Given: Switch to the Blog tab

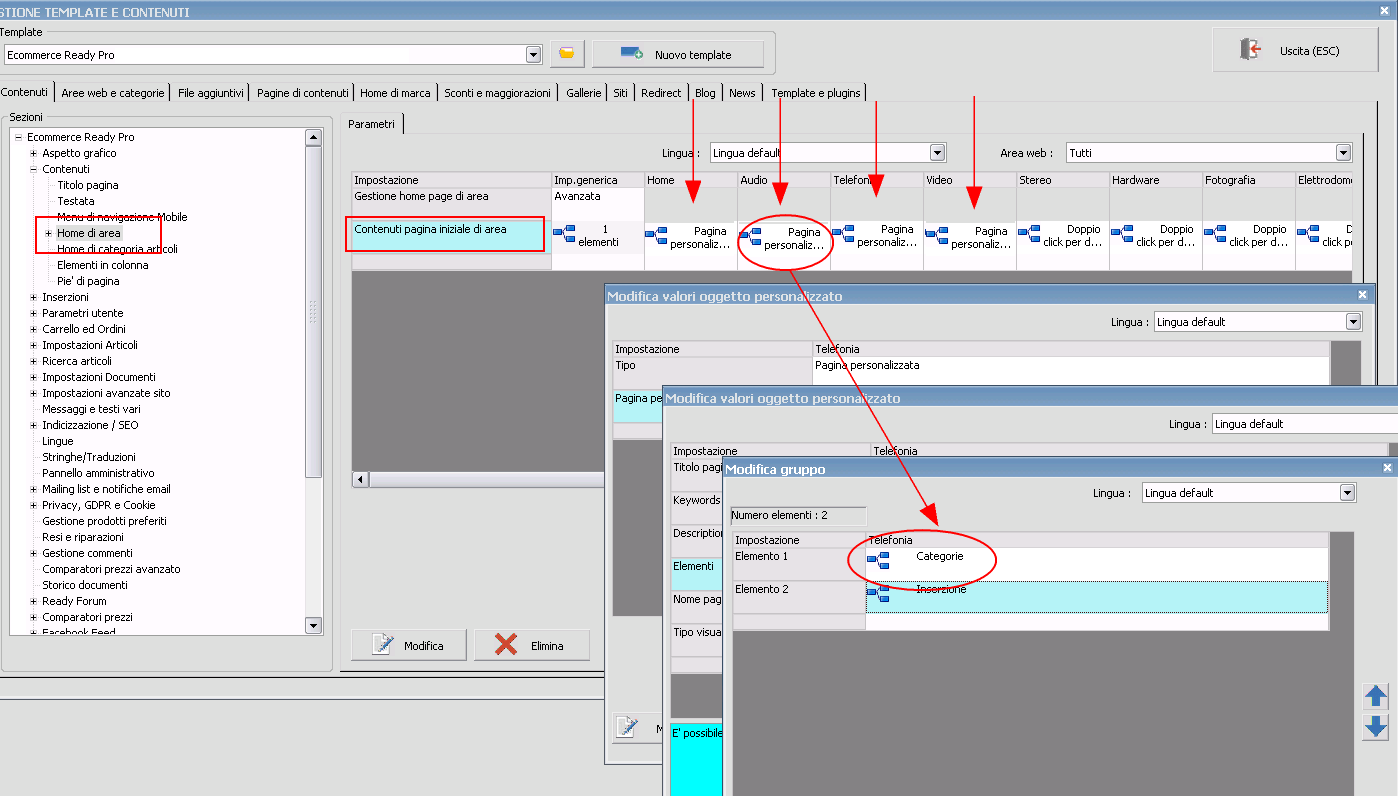Looking at the screenshot, I should point(705,93).
